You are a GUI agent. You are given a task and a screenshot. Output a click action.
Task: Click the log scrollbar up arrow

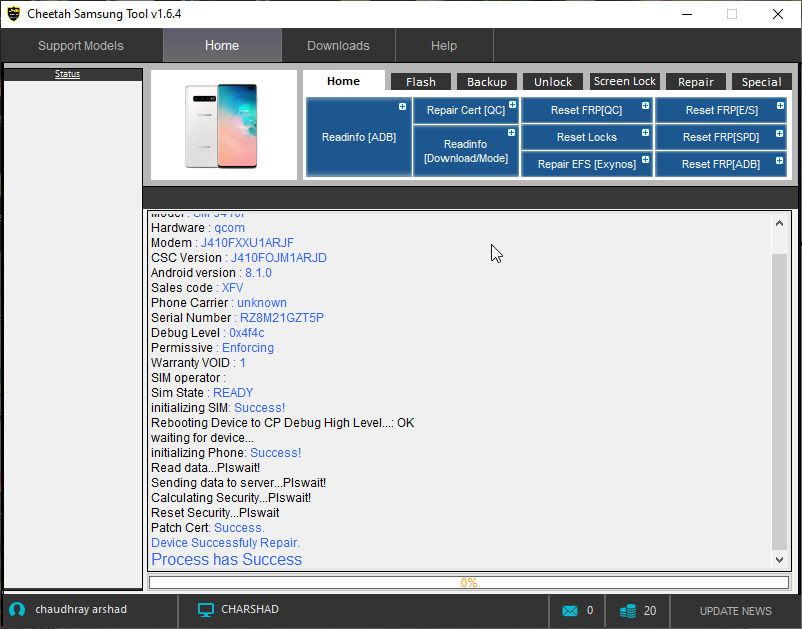point(779,223)
